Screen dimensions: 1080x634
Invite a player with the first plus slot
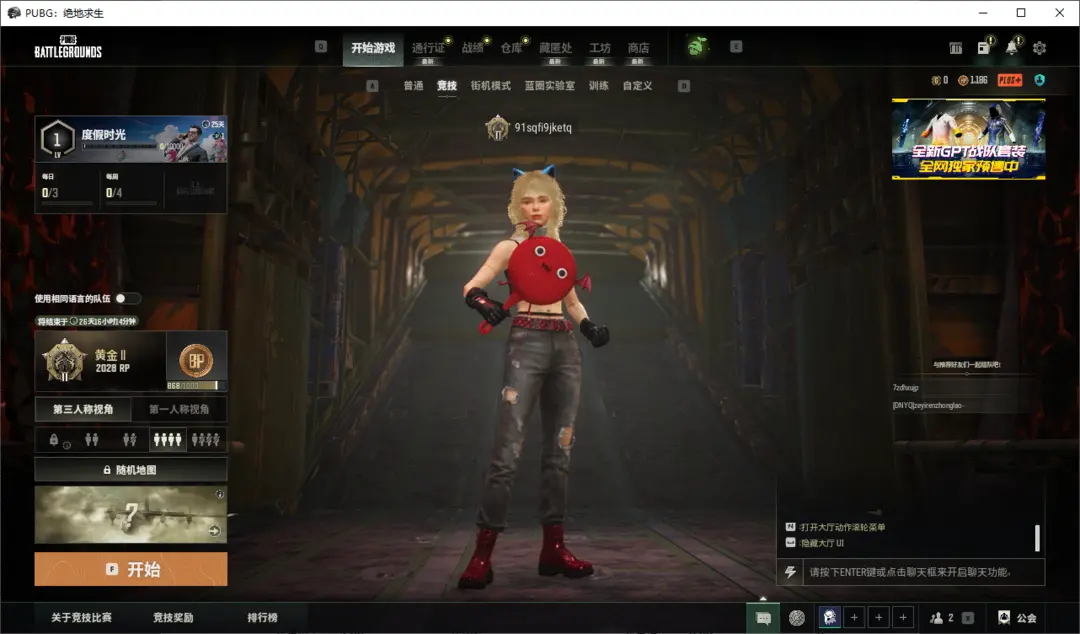point(854,617)
